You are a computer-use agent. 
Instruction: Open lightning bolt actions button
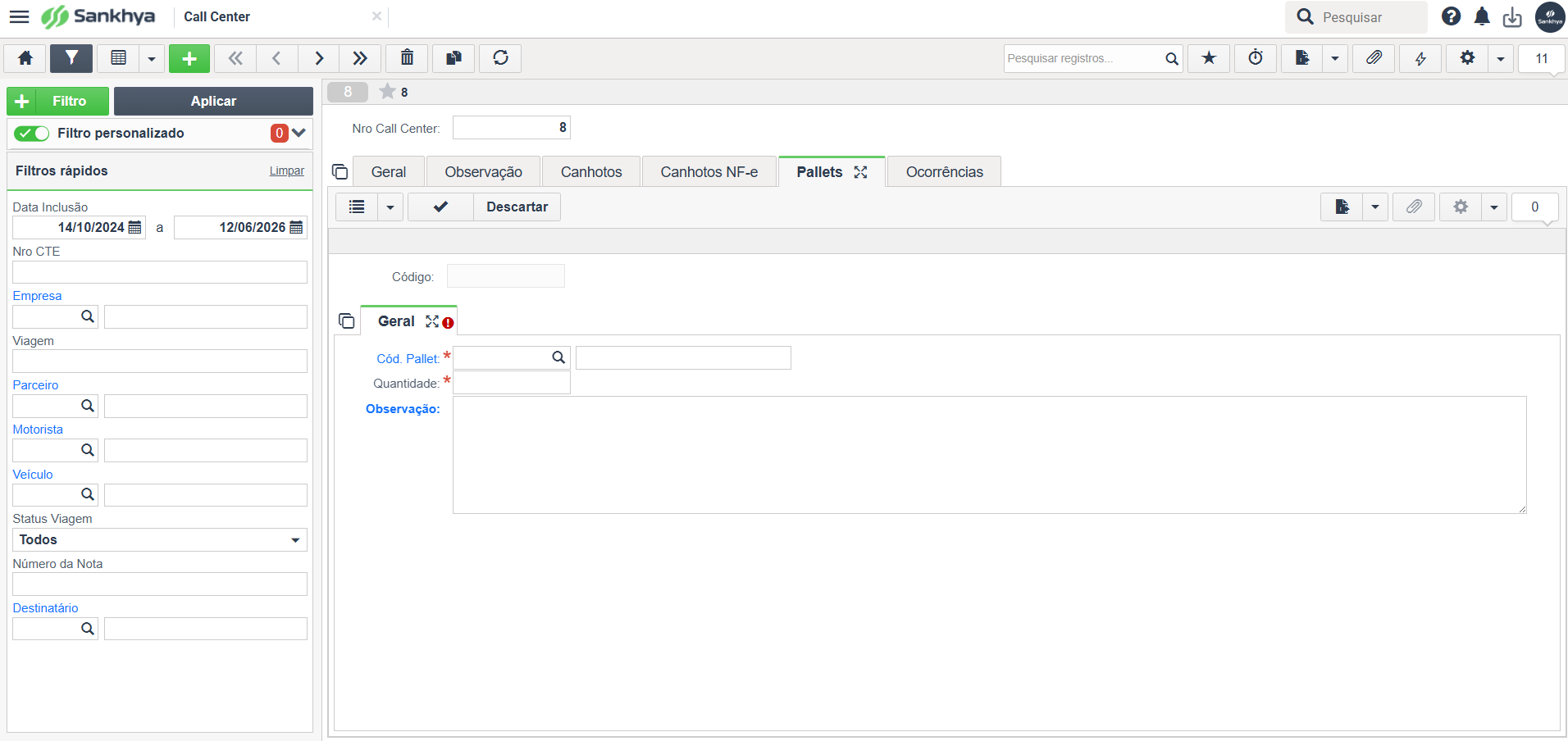pos(1420,58)
